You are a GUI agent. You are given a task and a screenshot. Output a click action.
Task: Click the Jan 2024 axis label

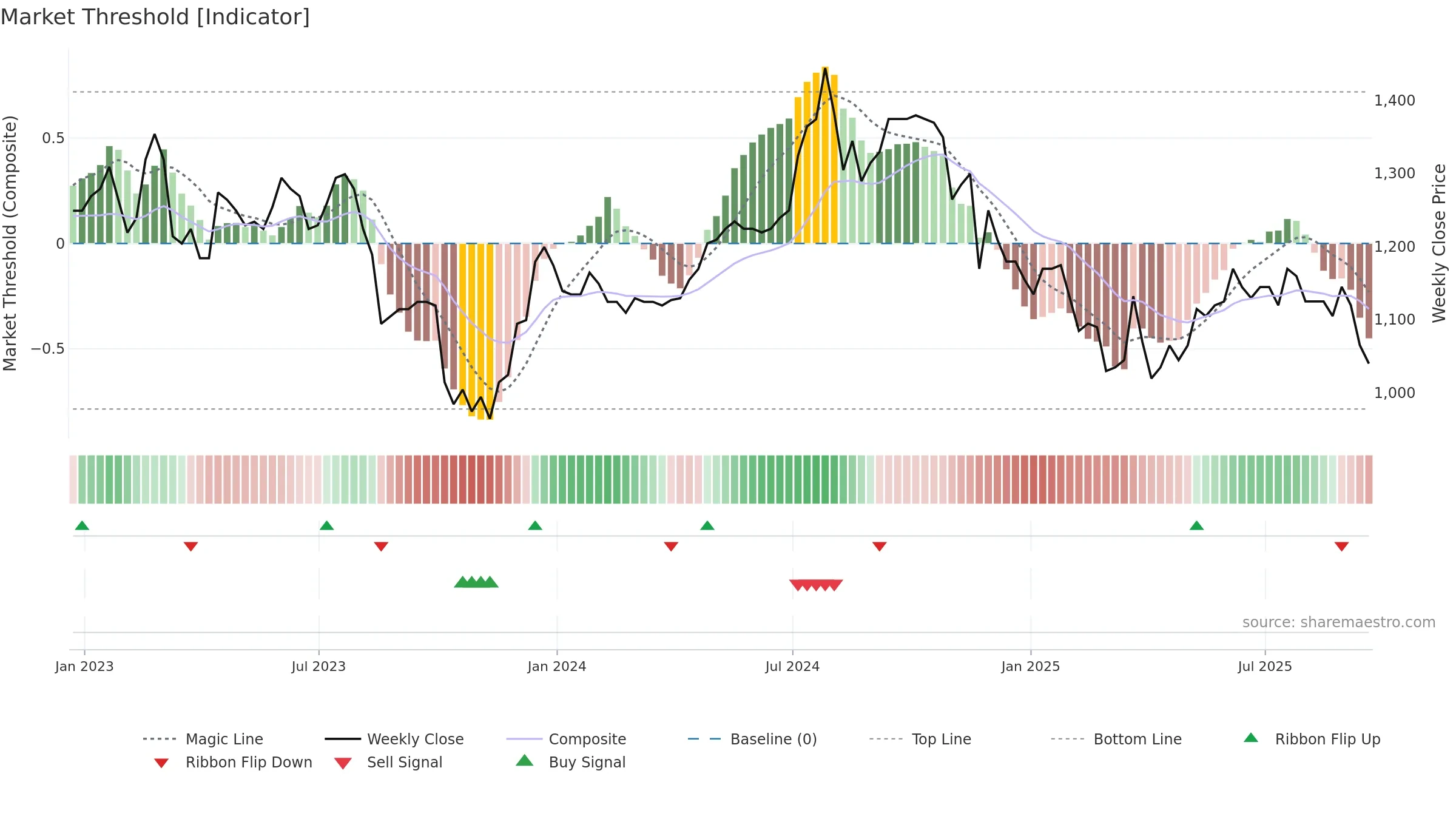557,666
